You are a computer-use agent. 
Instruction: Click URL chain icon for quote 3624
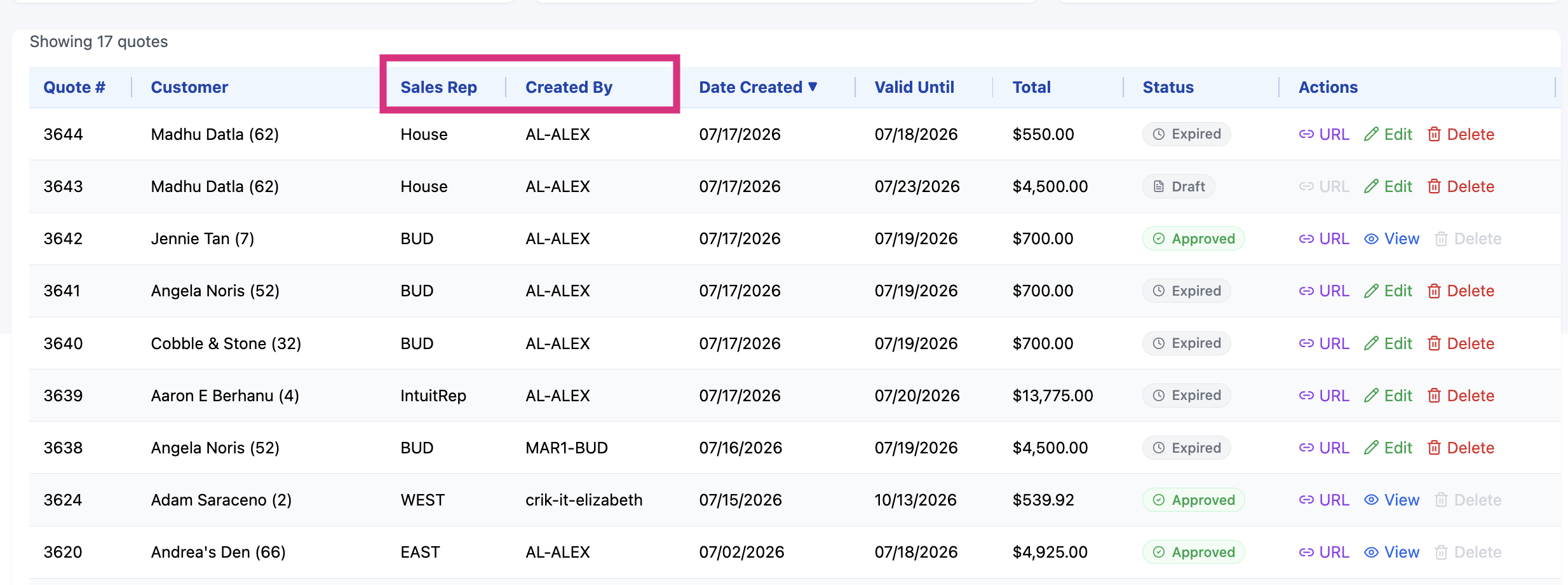tap(1306, 500)
